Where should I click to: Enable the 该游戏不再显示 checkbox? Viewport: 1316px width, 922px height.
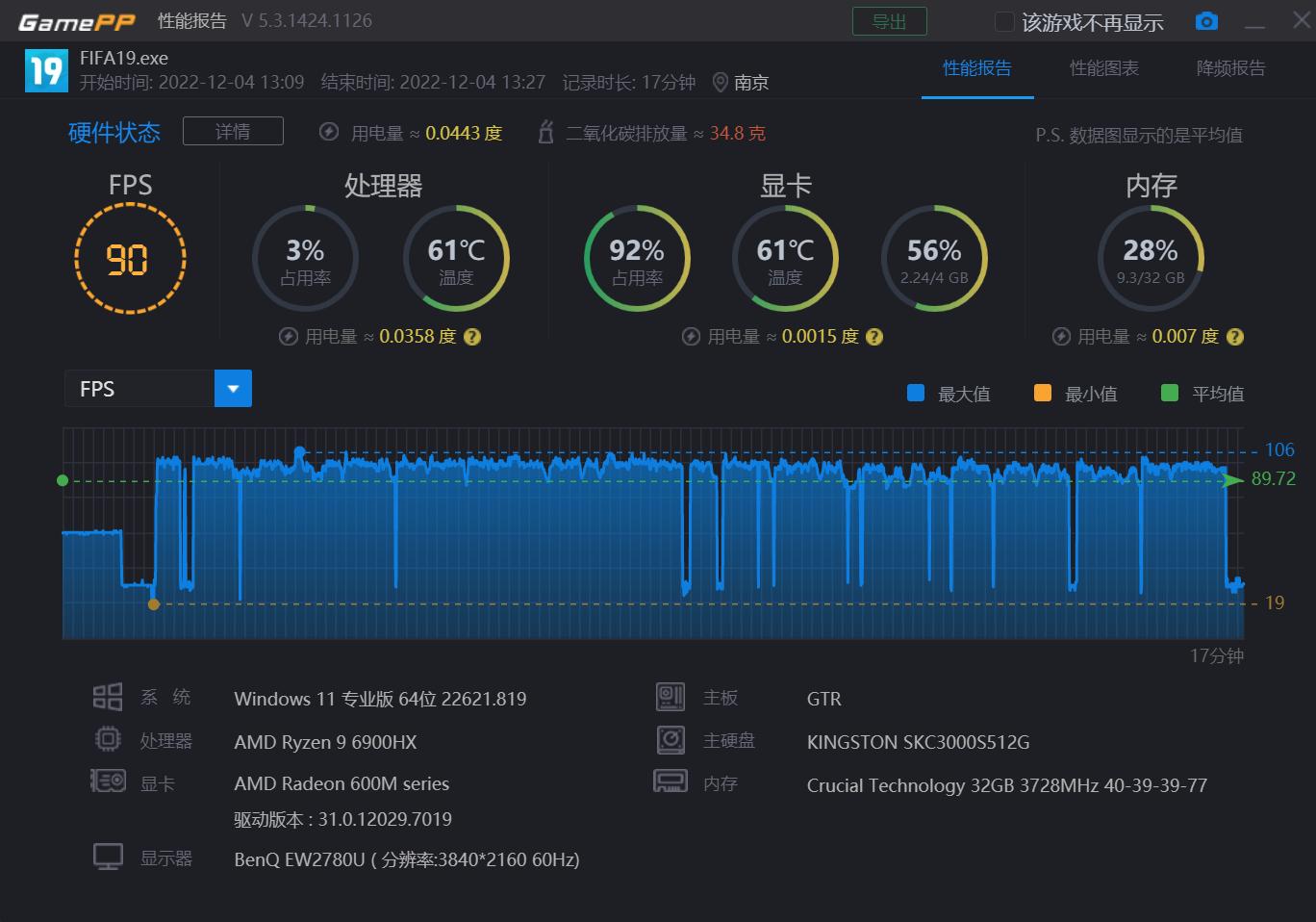[x=1003, y=20]
